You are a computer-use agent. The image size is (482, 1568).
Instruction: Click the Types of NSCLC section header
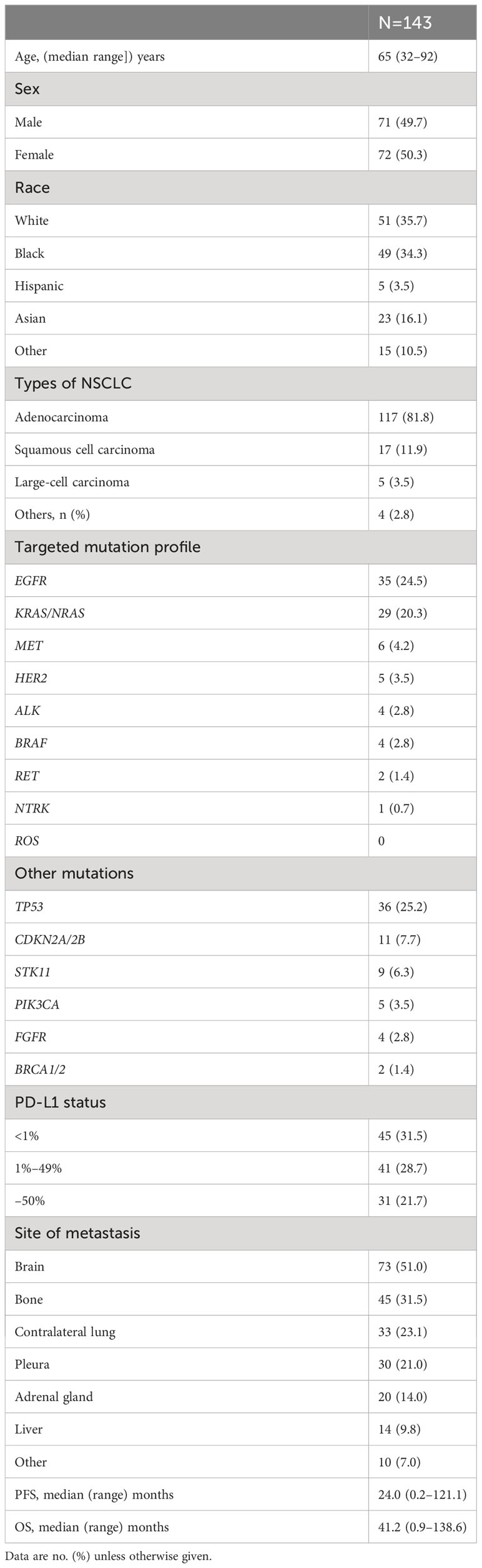click(x=73, y=383)
